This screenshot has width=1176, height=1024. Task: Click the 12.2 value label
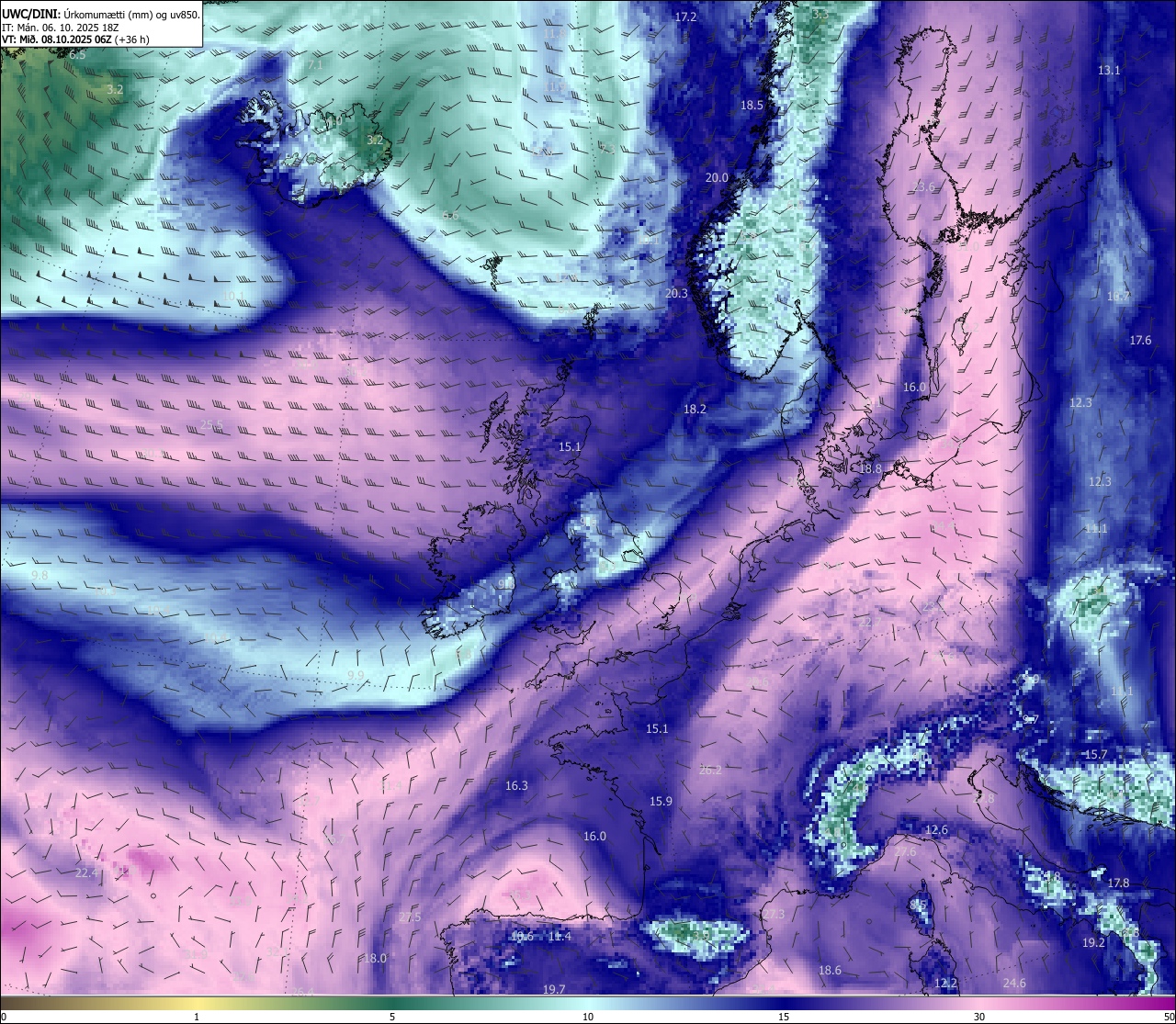(945, 984)
